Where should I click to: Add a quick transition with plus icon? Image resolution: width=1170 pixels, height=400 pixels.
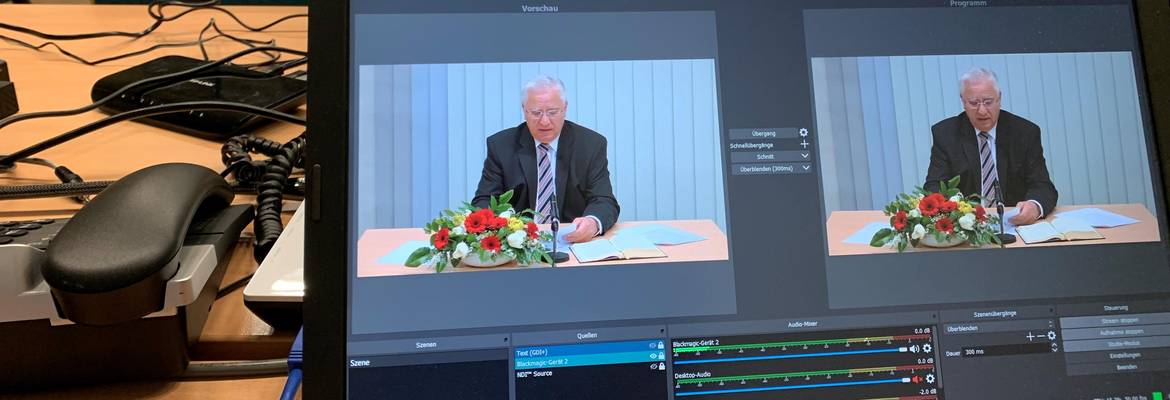click(804, 144)
